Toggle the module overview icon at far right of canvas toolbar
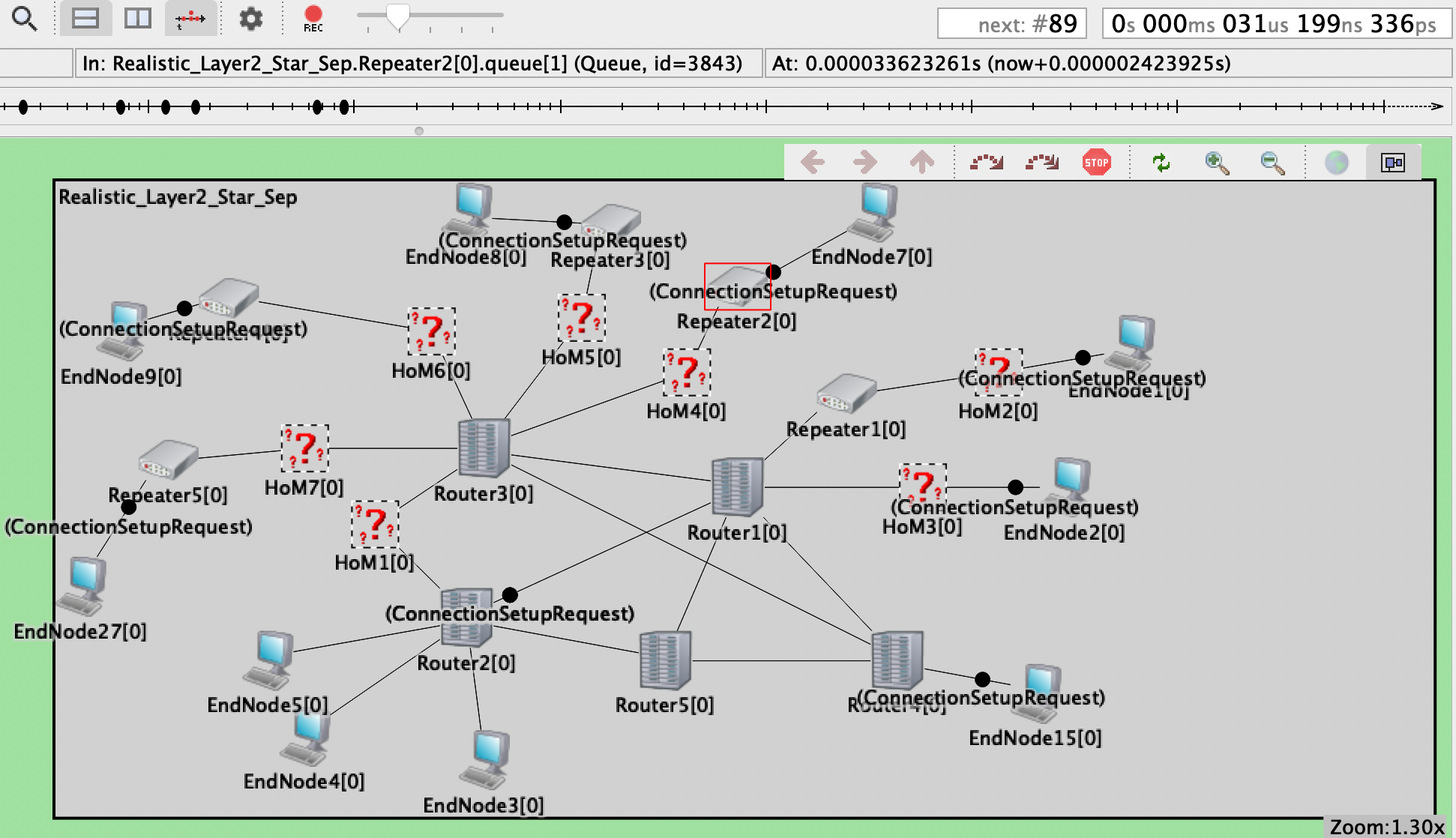The image size is (1456, 838). pos(1393,162)
